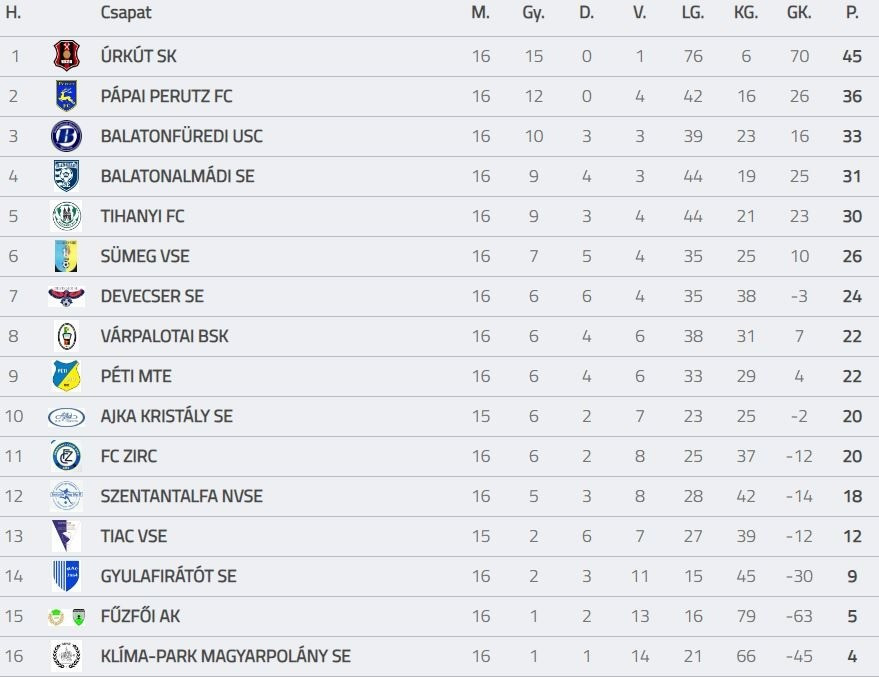The width and height of the screenshot is (879, 677).
Task: Open the VÁRPALOTAI BSK team link
Action: [164, 336]
